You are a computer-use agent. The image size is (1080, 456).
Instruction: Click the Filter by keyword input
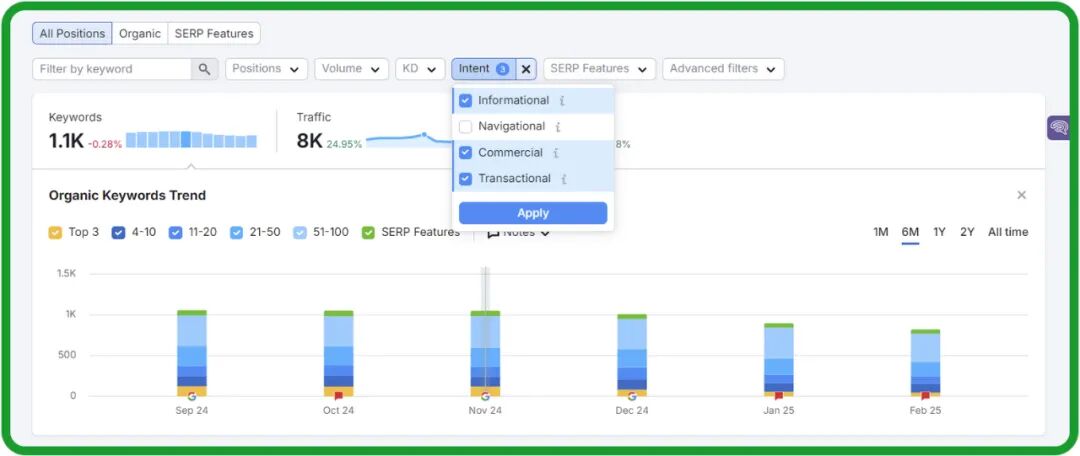[110, 69]
